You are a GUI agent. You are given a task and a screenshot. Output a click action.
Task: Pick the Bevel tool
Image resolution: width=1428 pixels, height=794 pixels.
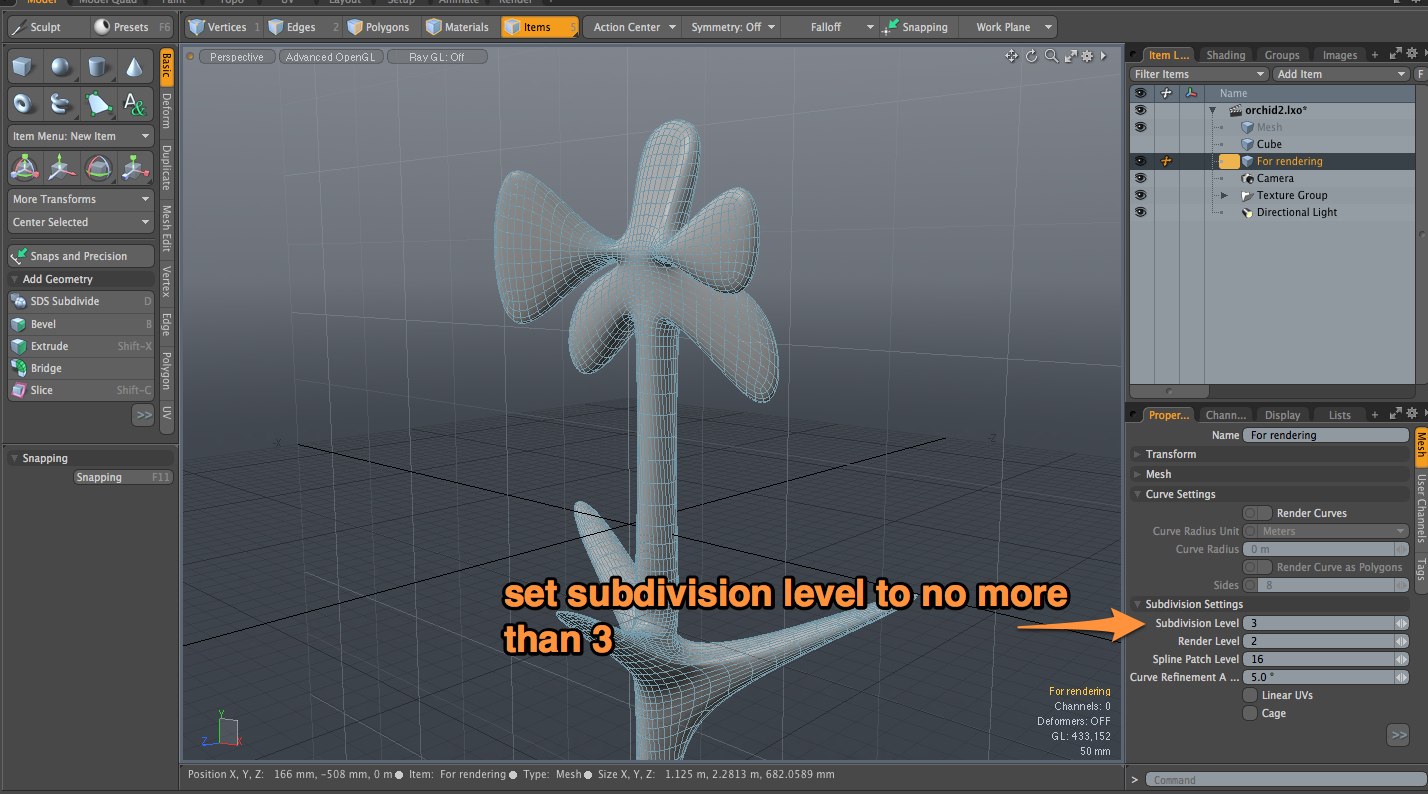click(x=43, y=324)
